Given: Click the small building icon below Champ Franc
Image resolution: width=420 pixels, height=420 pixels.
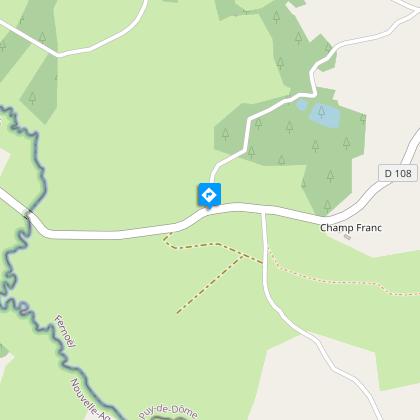Looking at the screenshot, I should click(x=347, y=237).
